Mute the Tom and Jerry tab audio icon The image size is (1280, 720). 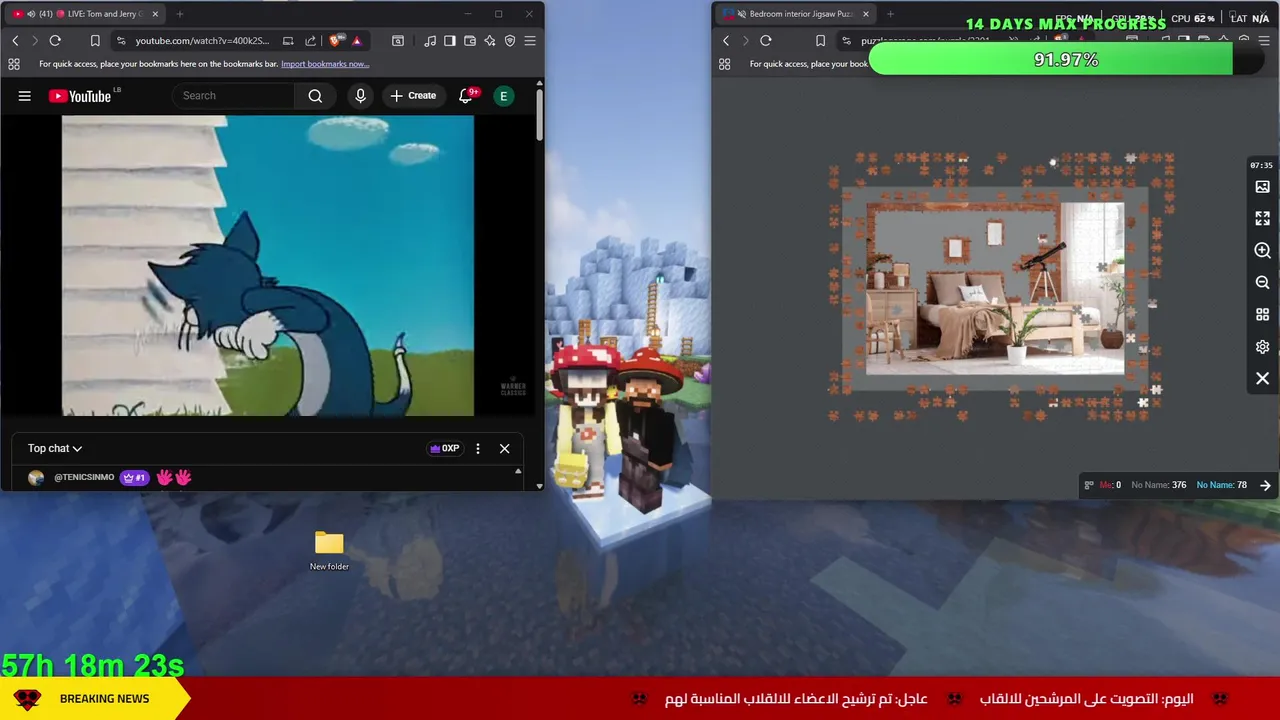tap(32, 14)
